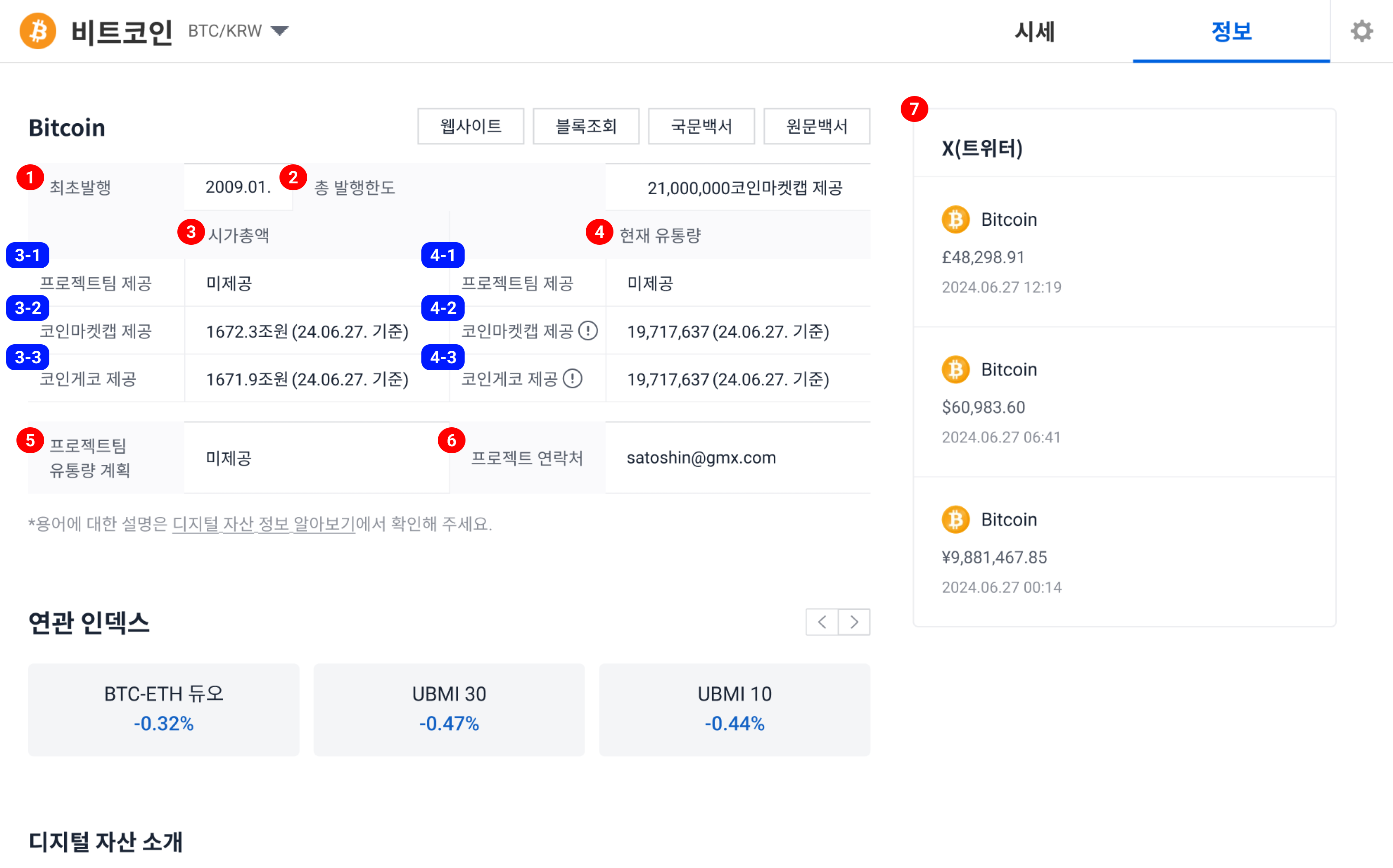The height and width of the screenshot is (868, 1393).
Task: Click the -0.44% change value
Action: point(735,723)
